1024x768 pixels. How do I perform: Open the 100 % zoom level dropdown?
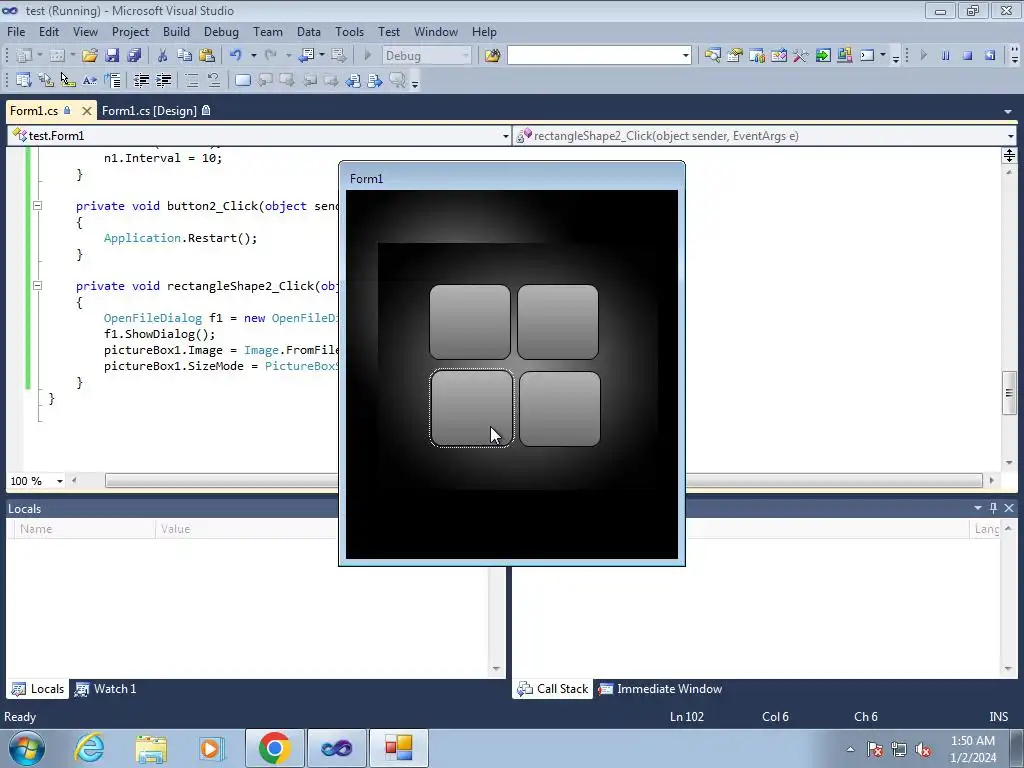point(59,481)
